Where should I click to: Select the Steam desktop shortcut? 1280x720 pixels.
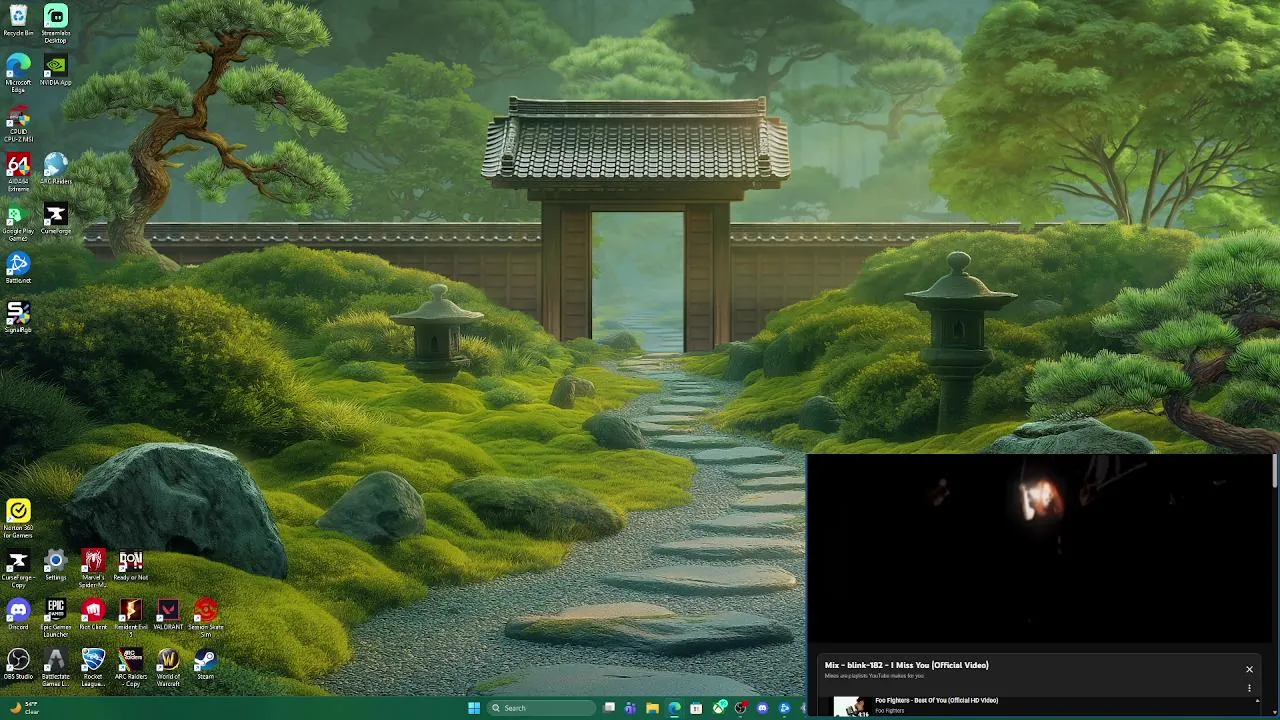click(205, 664)
